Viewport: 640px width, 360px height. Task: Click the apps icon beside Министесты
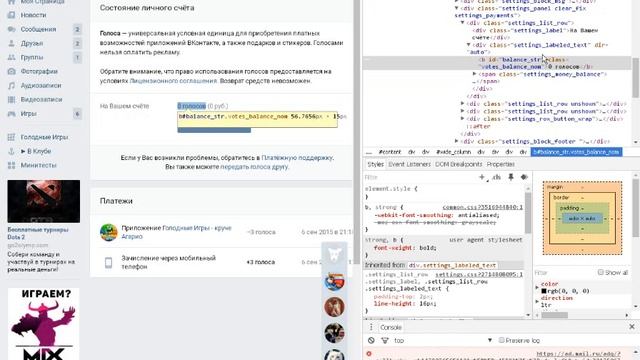coord(11,165)
